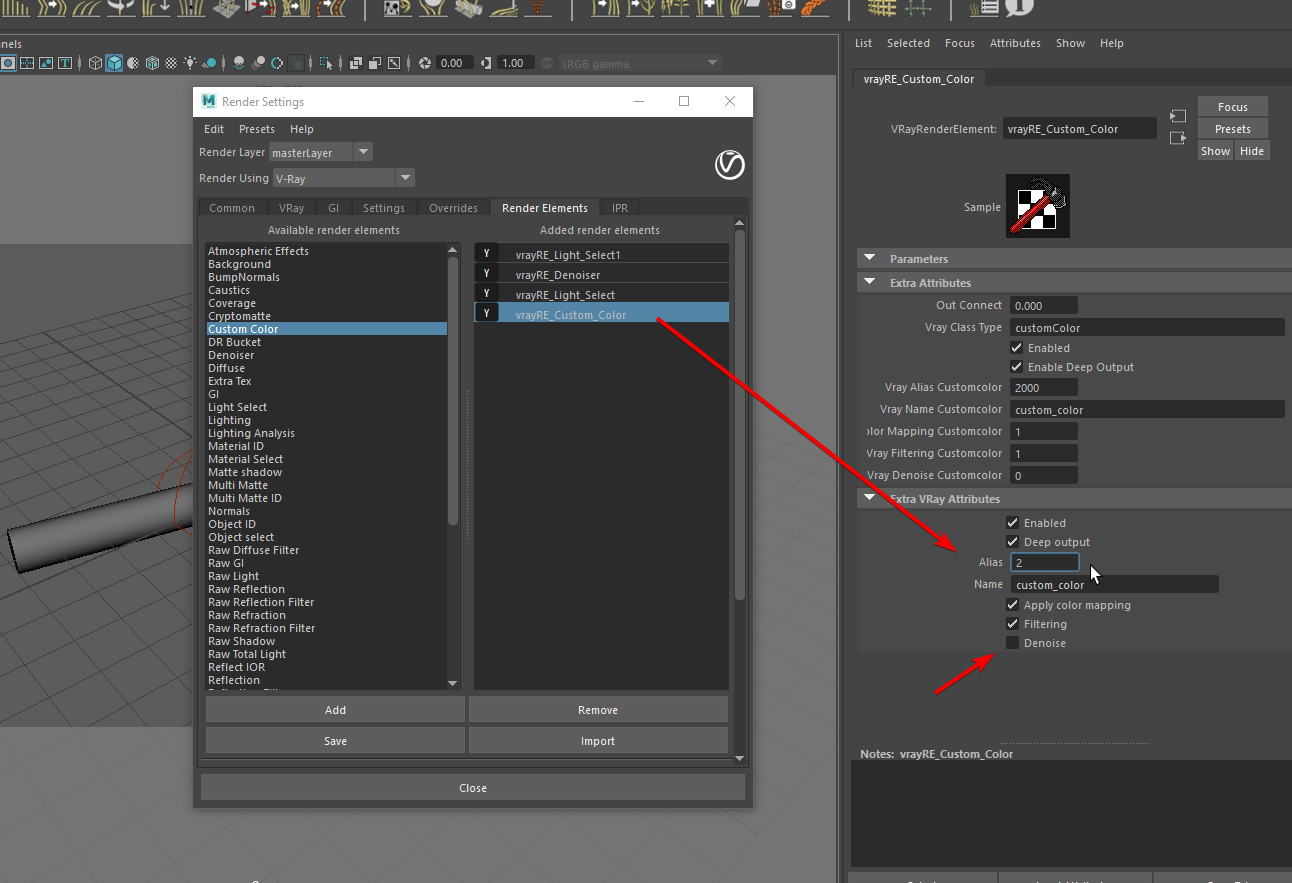The width and height of the screenshot is (1292, 883).
Task: Click the light bulb use-all-lights icon
Action: (x=190, y=63)
